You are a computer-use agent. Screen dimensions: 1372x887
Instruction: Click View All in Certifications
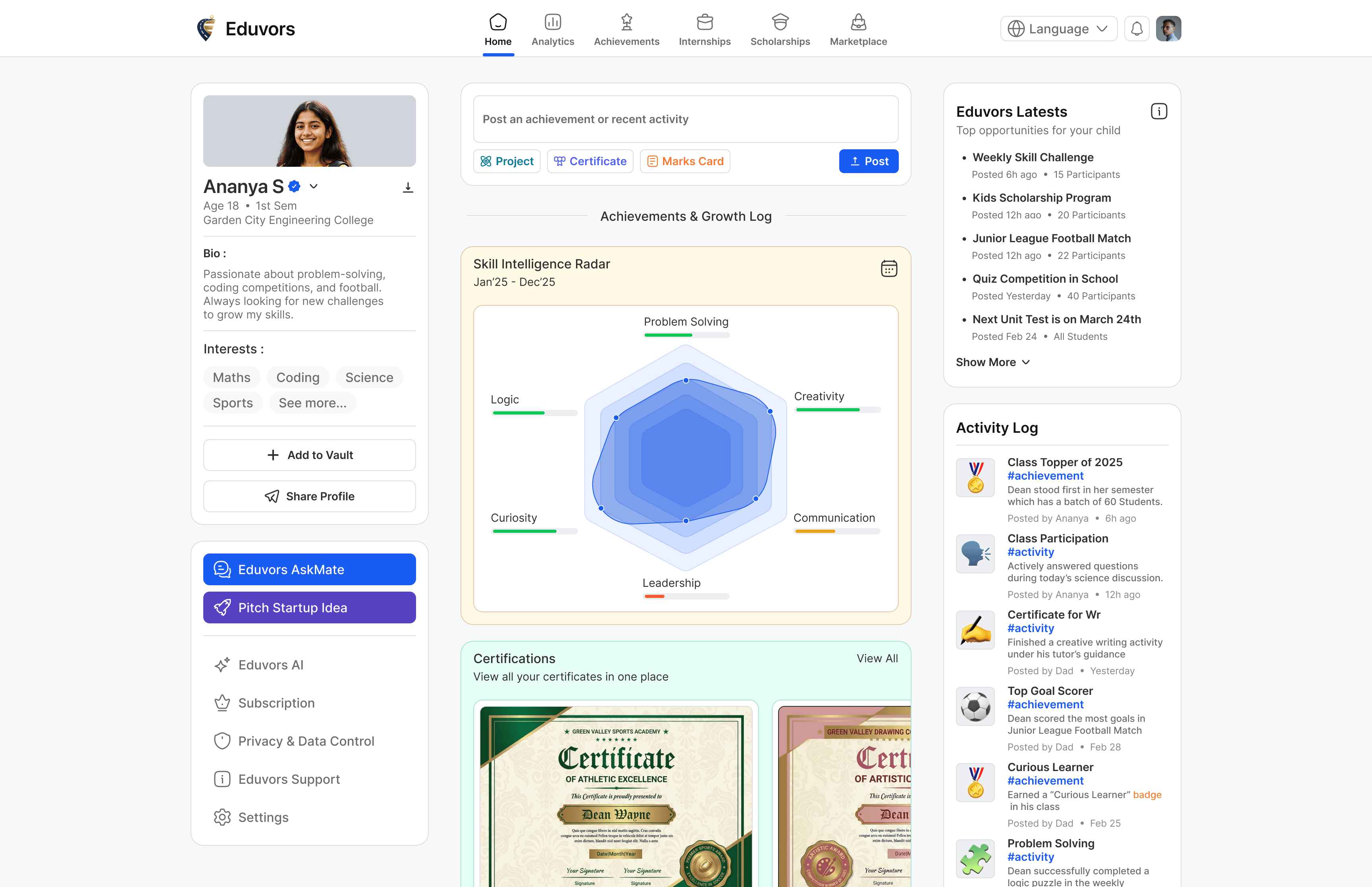(x=877, y=658)
